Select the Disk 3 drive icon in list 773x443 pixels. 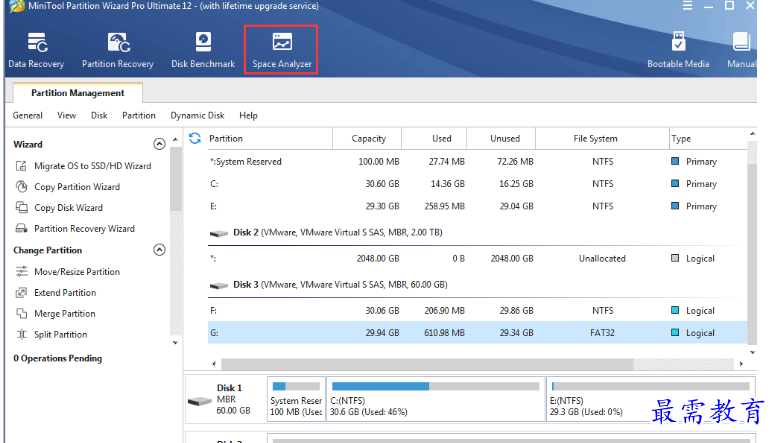tap(218, 285)
